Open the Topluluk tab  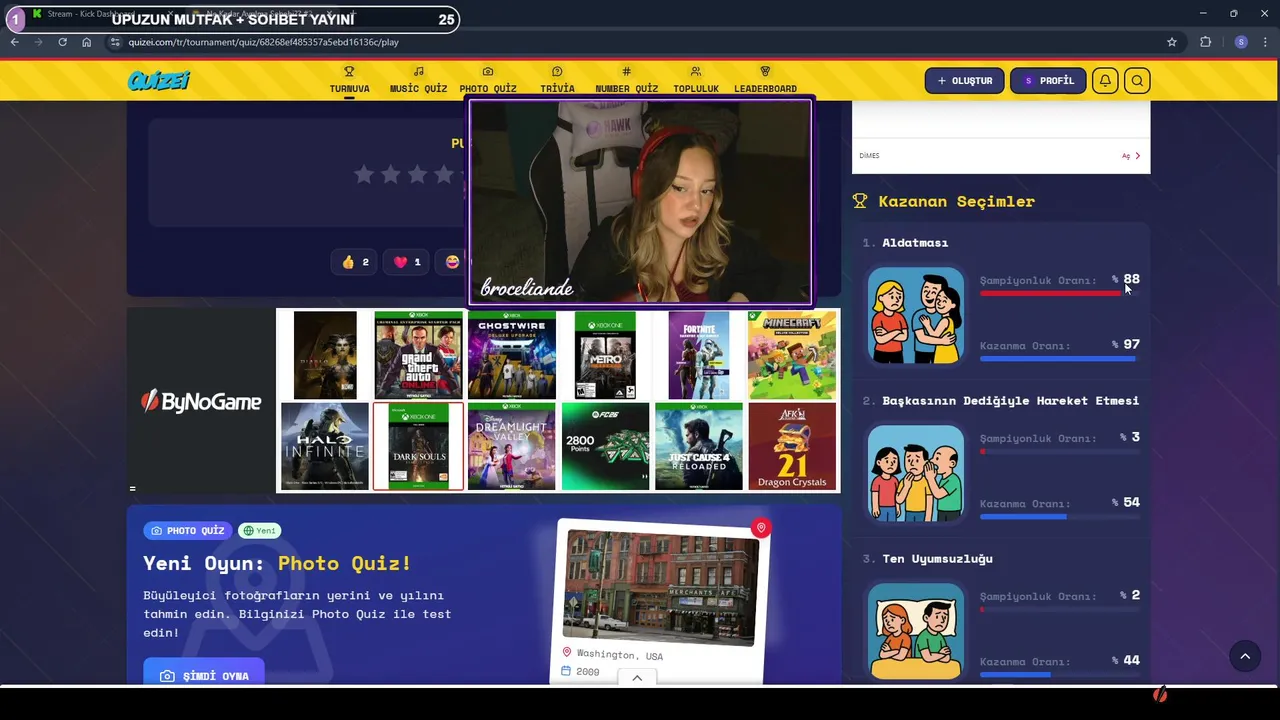696,80
